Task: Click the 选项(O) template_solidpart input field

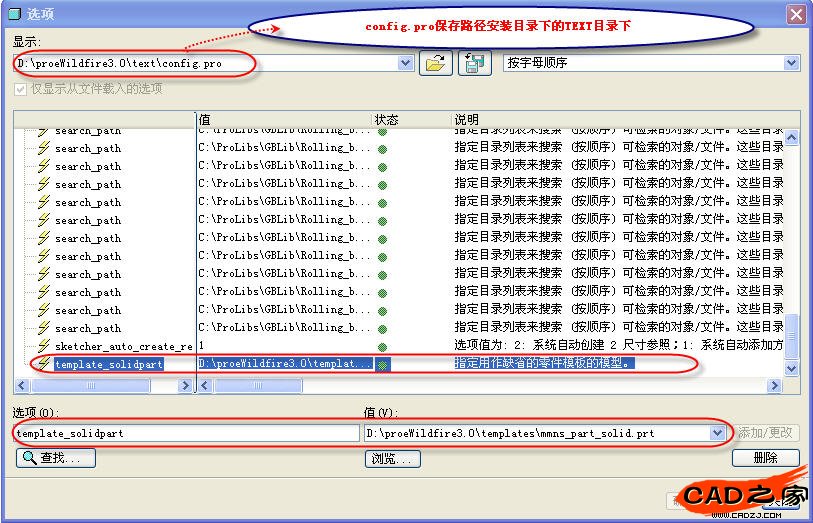Action: tap(186, 433)
